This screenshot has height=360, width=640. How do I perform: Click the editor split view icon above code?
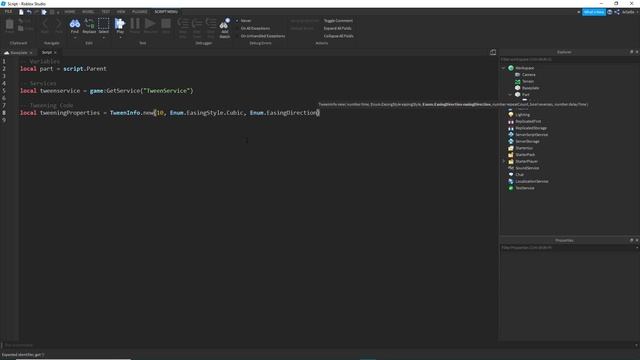click(x=493, y=52)
